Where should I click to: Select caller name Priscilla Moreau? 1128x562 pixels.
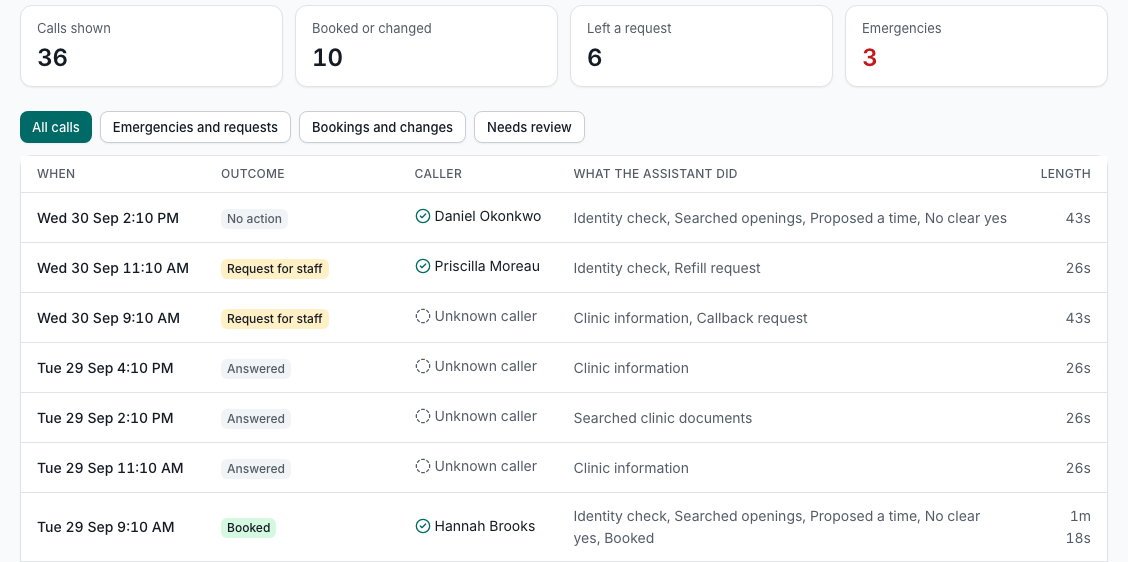pos(487,266)
